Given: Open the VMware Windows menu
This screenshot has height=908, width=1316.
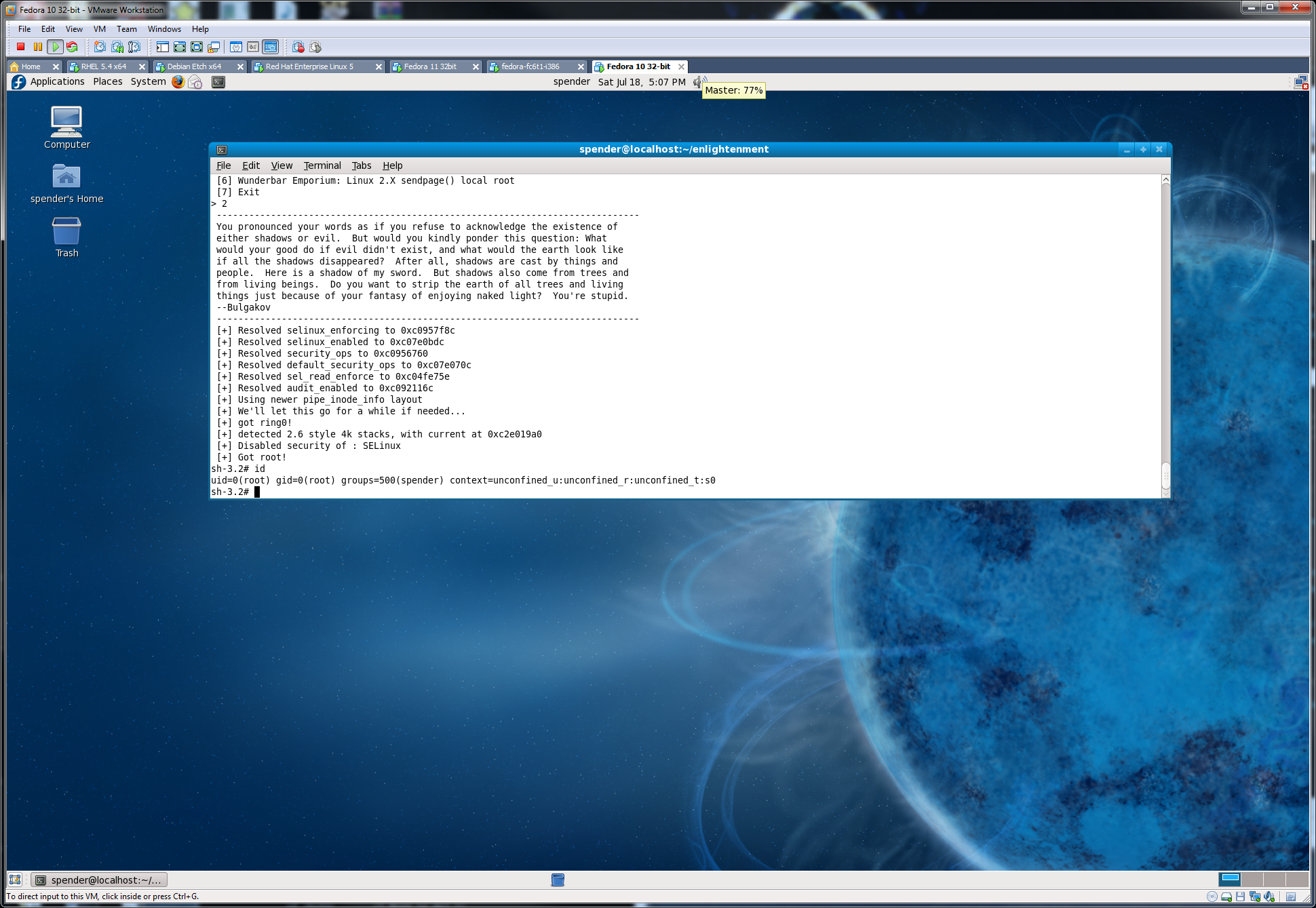Looking at the screenshot, I should point(164,29).
